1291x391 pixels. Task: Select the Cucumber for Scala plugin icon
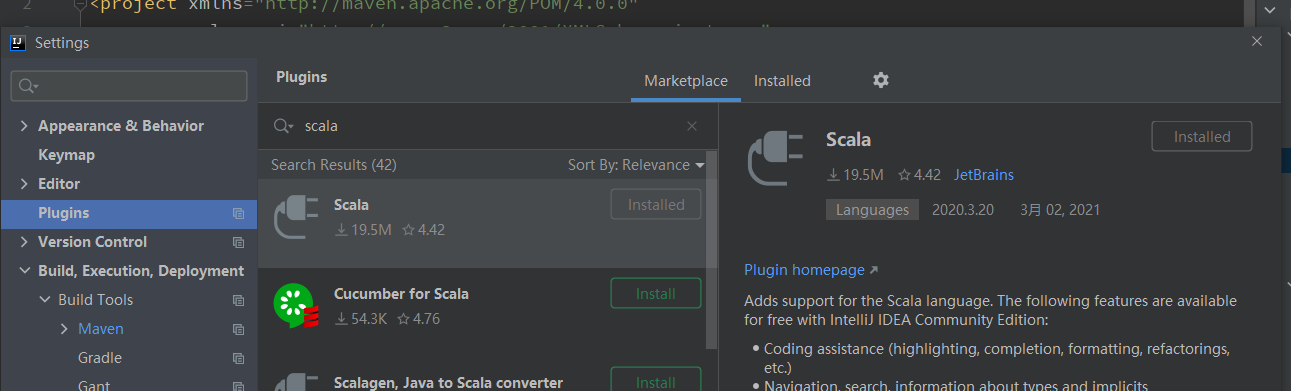(296, 306)
